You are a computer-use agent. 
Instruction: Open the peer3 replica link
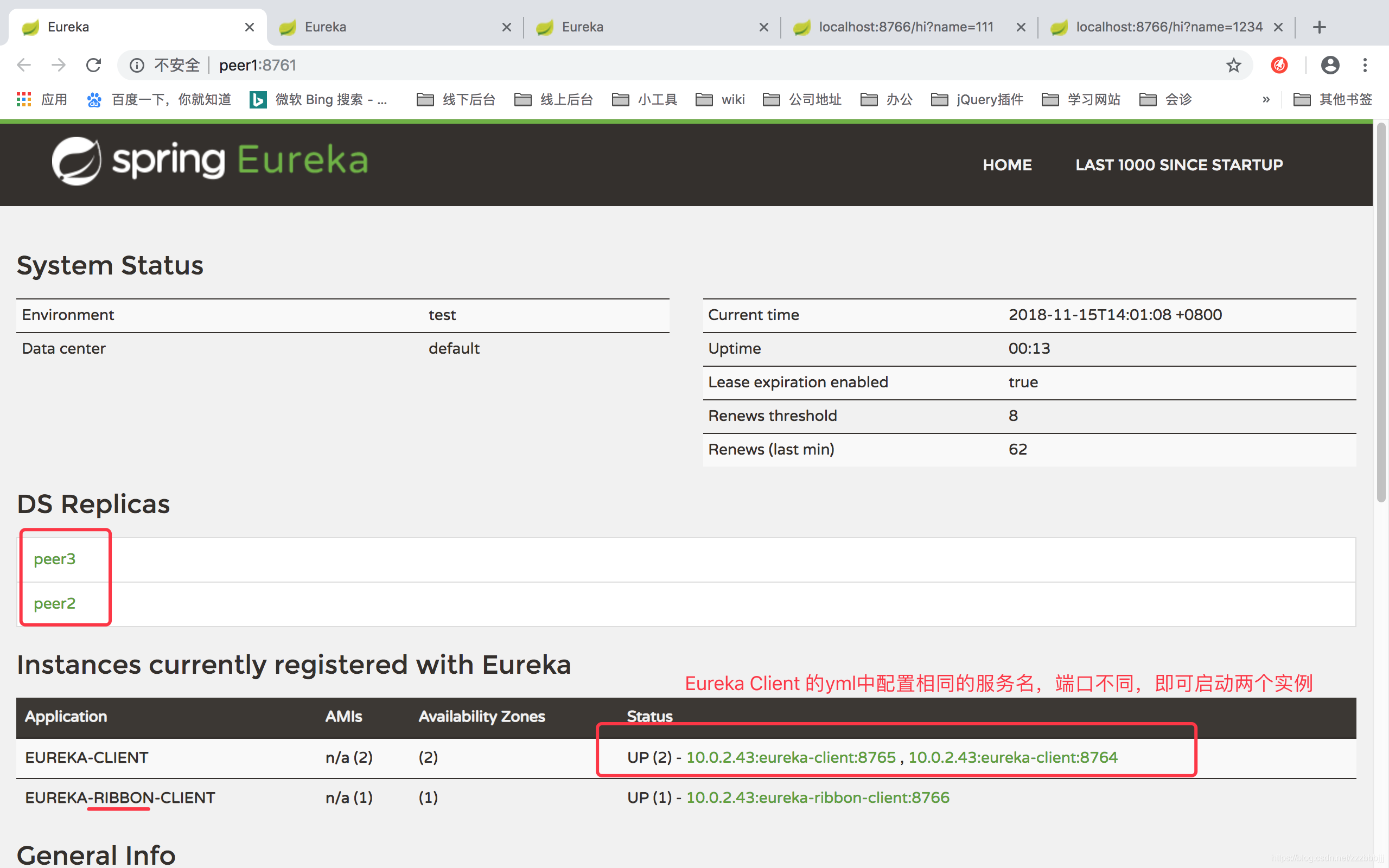(54, 559)
